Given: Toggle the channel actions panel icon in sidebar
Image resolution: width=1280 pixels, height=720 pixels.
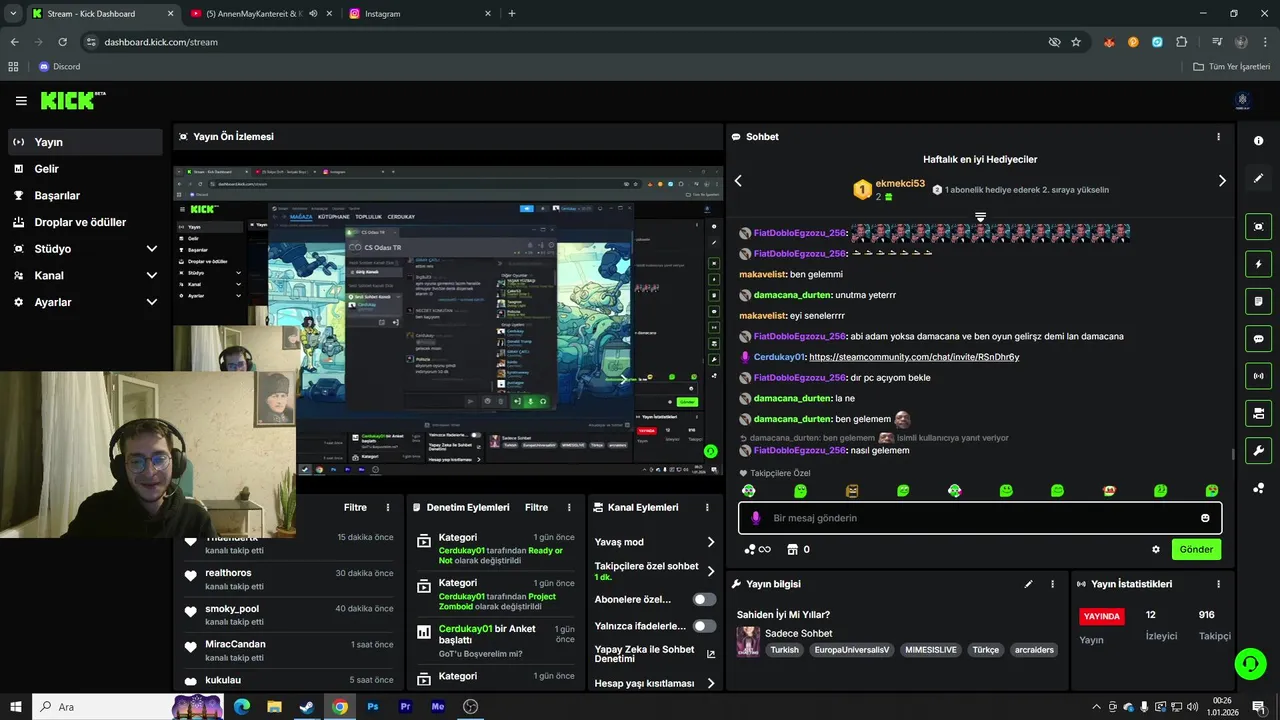Looking at the screenshot, I should point(1258,413).
